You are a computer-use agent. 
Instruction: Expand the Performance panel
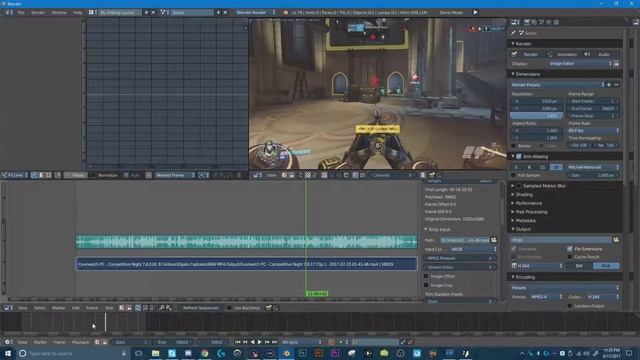529,203
